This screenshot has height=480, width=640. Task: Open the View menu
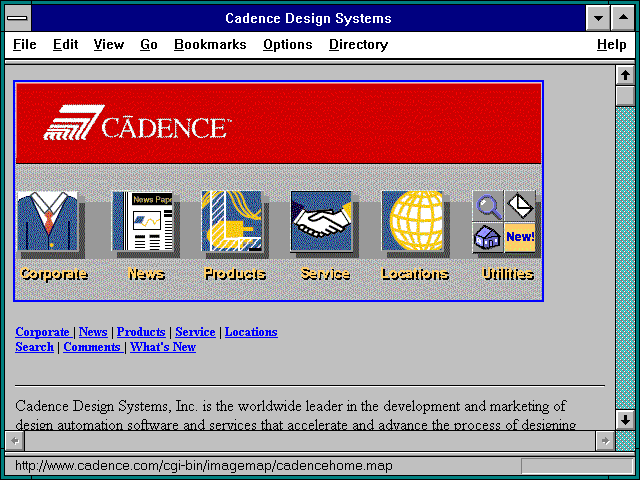coord(109,44)
